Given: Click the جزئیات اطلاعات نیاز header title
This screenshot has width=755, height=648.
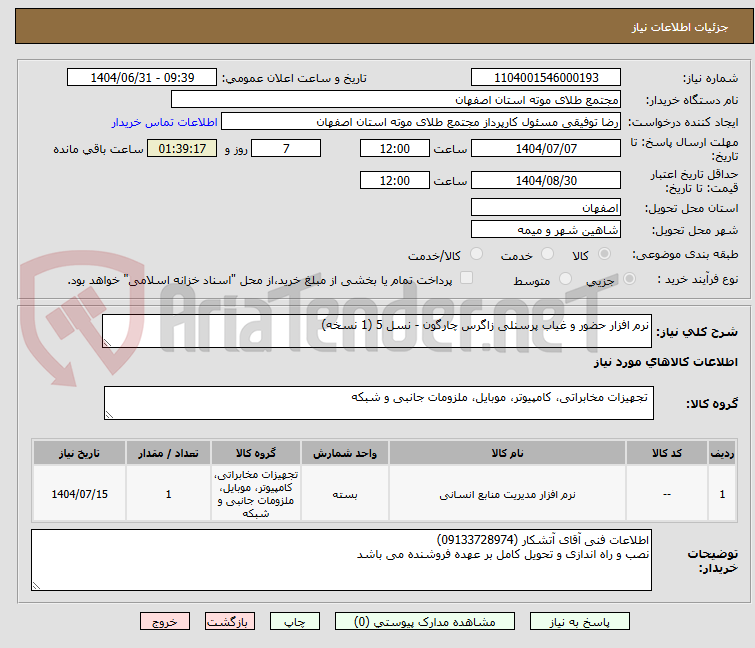Looking at the screenshot, I should (x=679, y=27).
